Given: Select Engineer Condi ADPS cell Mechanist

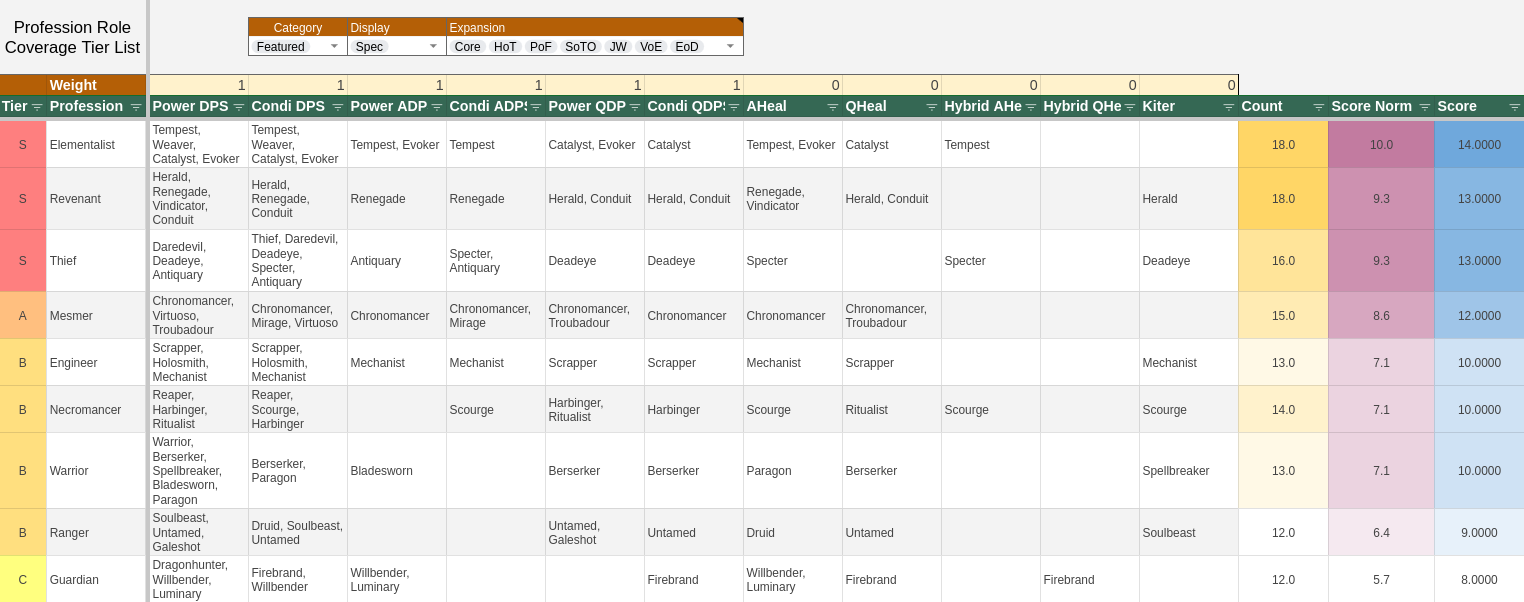Looking at the screenshot, I should pos(496,363).
